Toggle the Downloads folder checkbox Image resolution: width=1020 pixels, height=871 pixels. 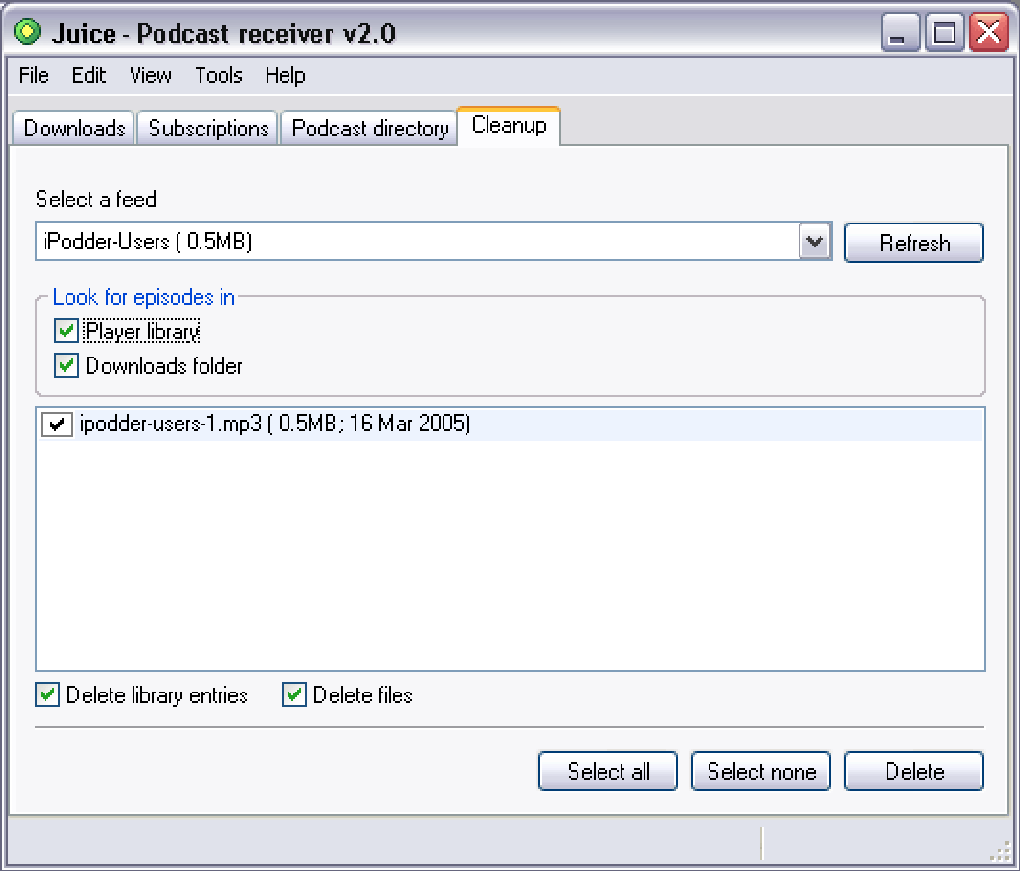click(67, 366)
